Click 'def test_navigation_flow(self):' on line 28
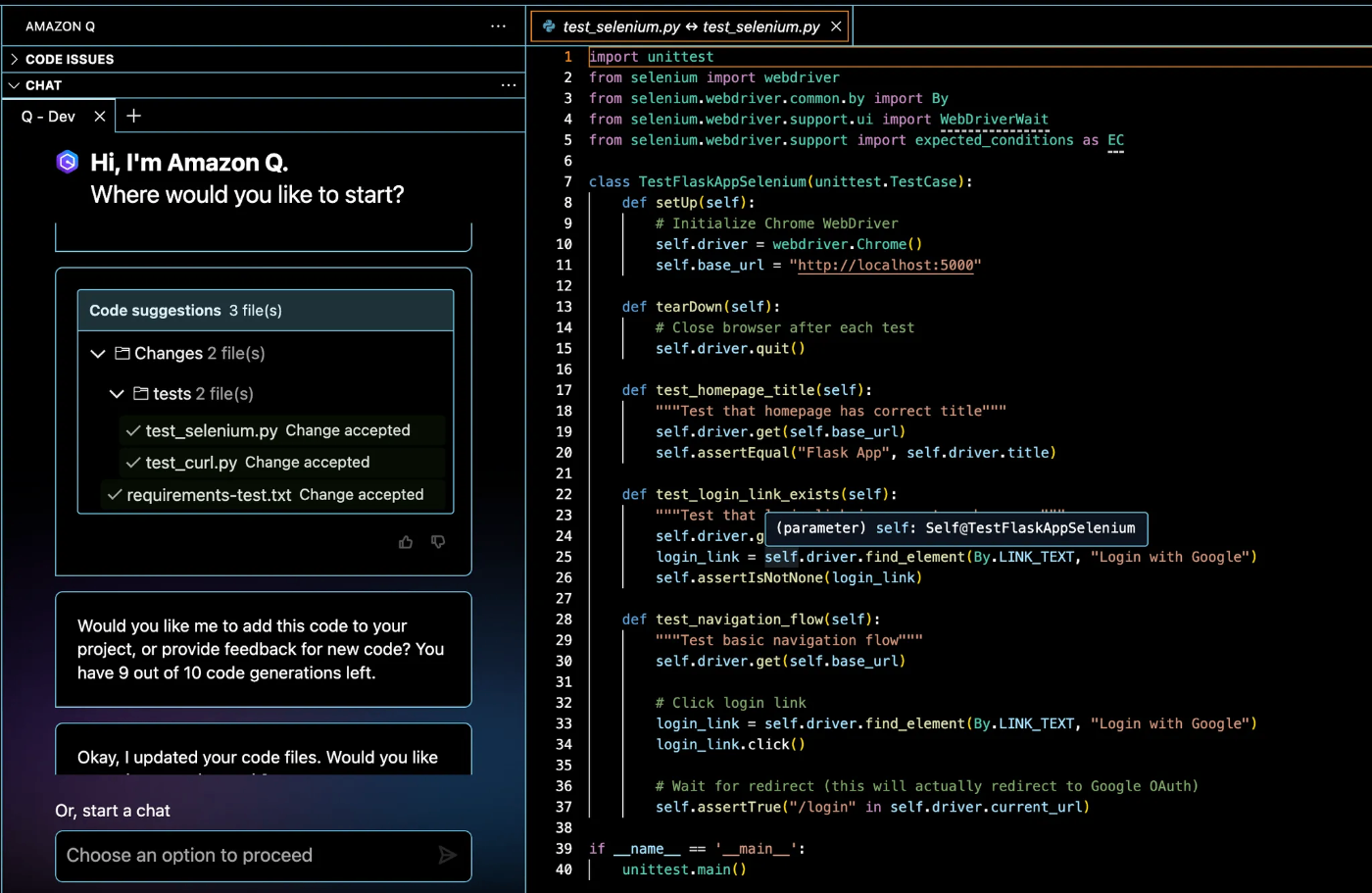1372x893 pixels. pos(751,620)
